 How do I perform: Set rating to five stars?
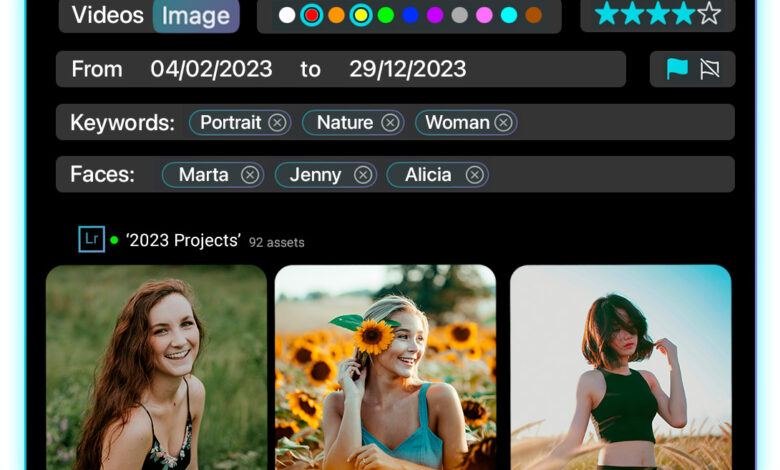(x=709, y=13)
